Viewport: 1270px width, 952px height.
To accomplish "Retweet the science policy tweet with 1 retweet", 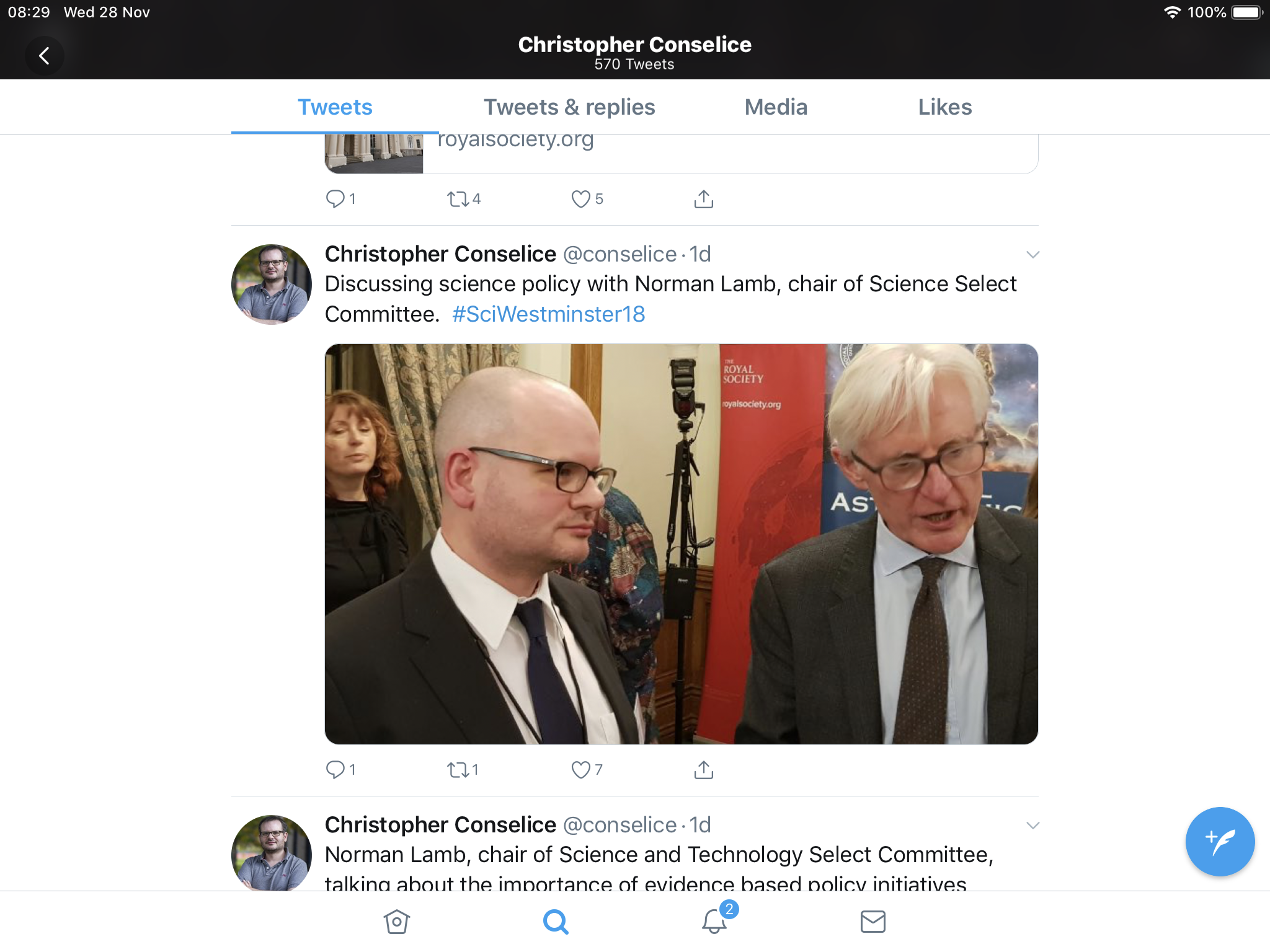I will point(463,770).
